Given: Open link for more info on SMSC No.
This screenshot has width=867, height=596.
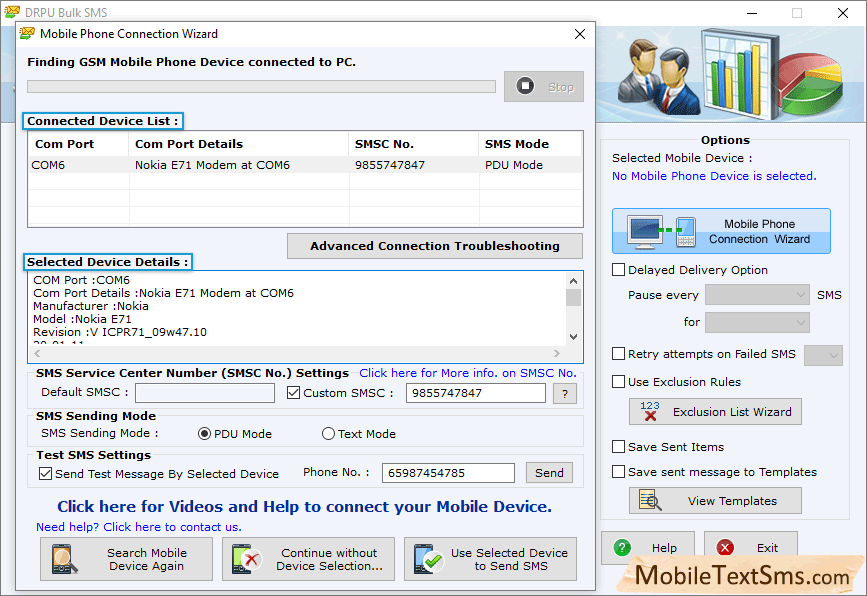Looking at the screenshot, I should point(468,373).
